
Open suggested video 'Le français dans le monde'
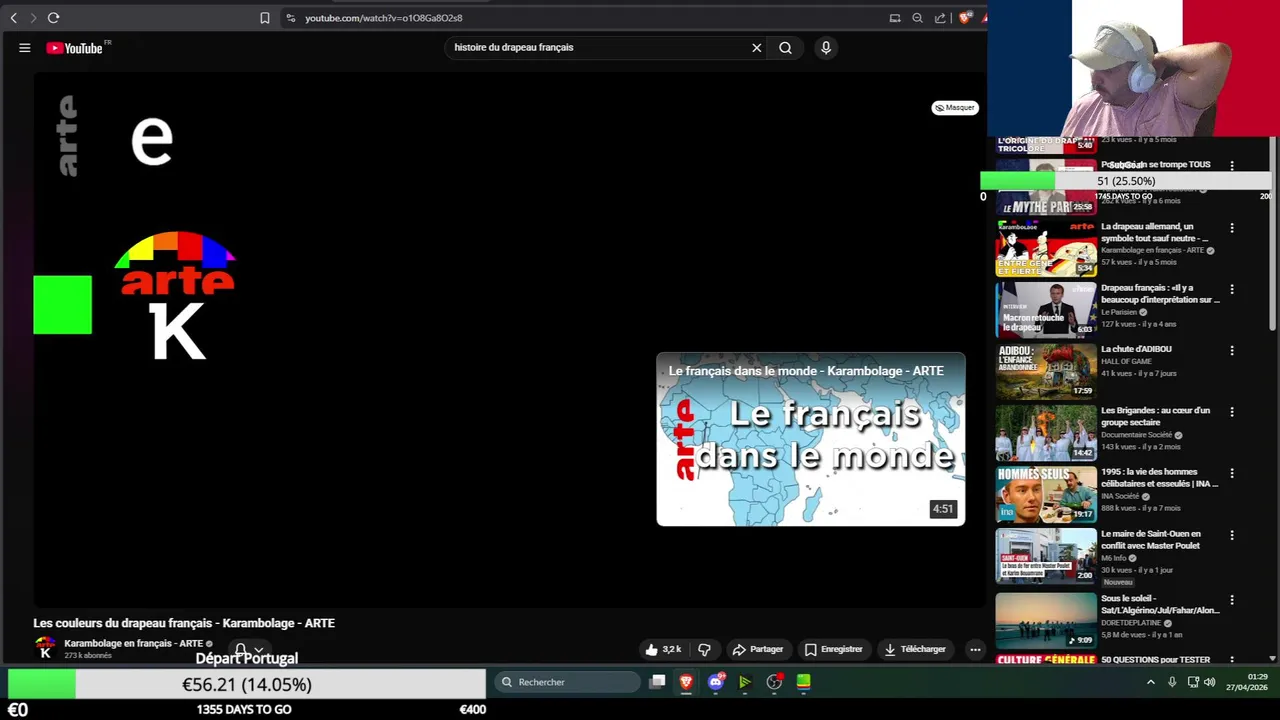(811, 439)
